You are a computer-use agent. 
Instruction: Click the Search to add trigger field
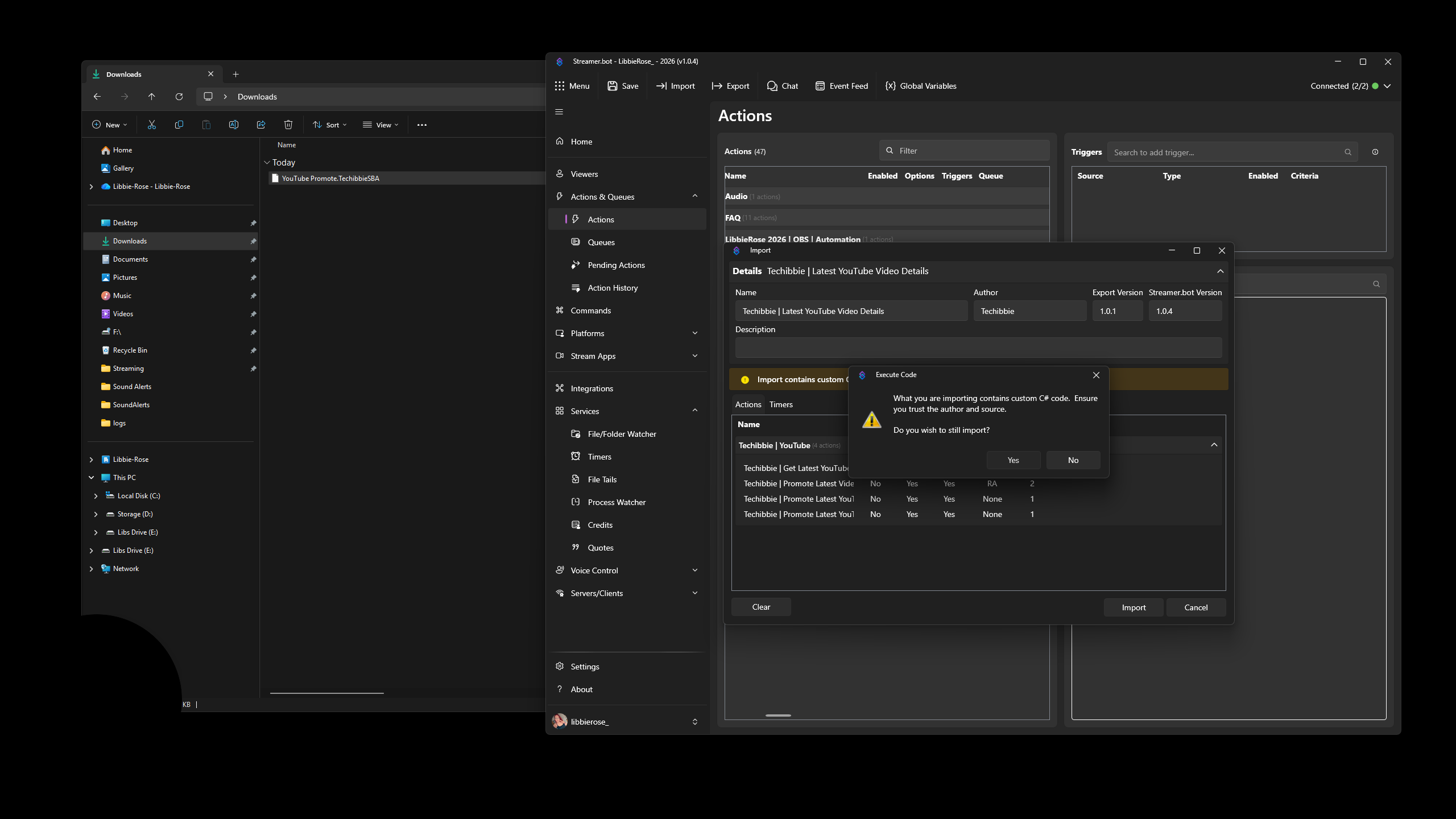pos(1232,152)
